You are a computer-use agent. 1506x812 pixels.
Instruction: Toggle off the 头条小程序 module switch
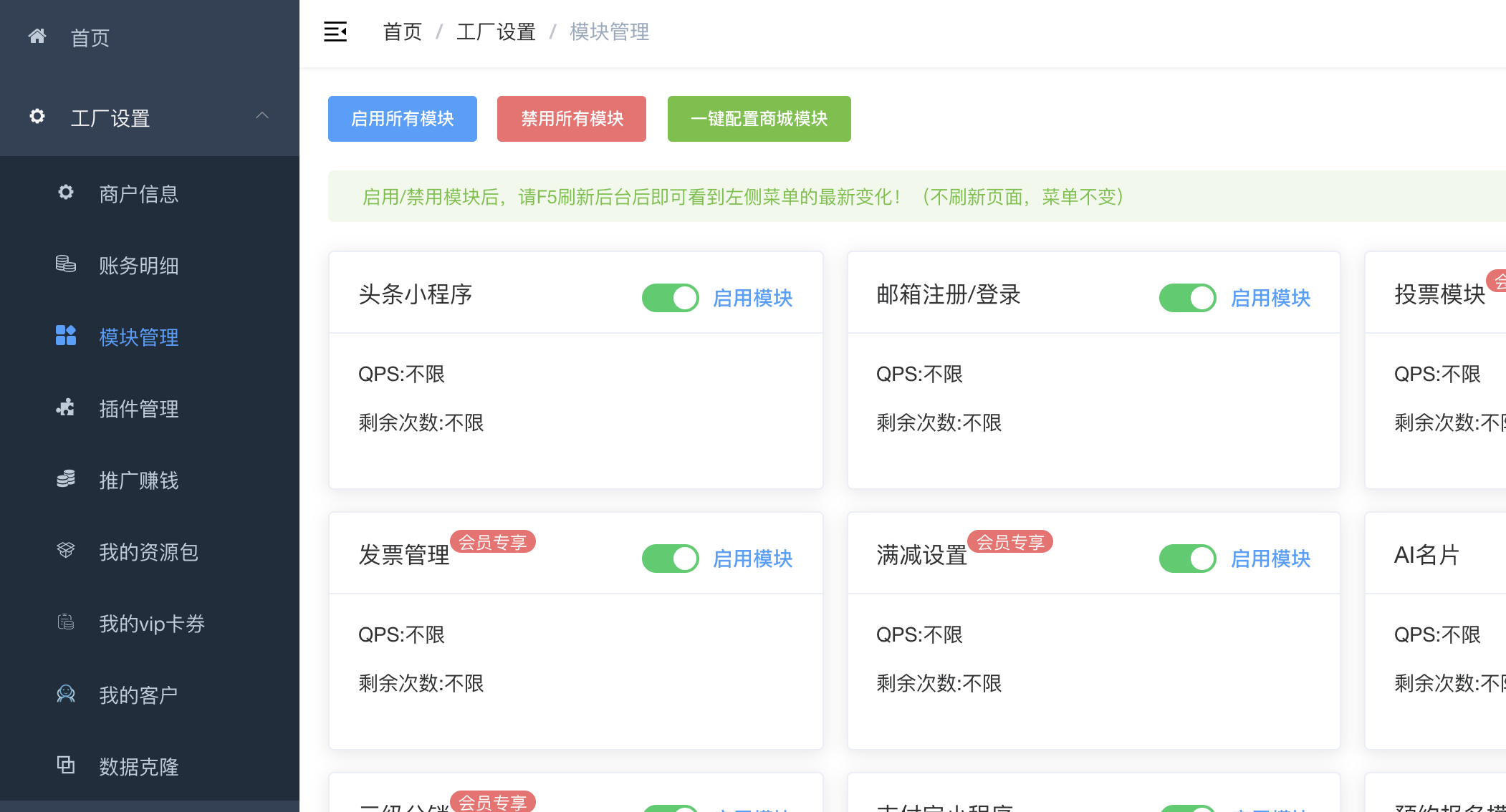(670, 298)
